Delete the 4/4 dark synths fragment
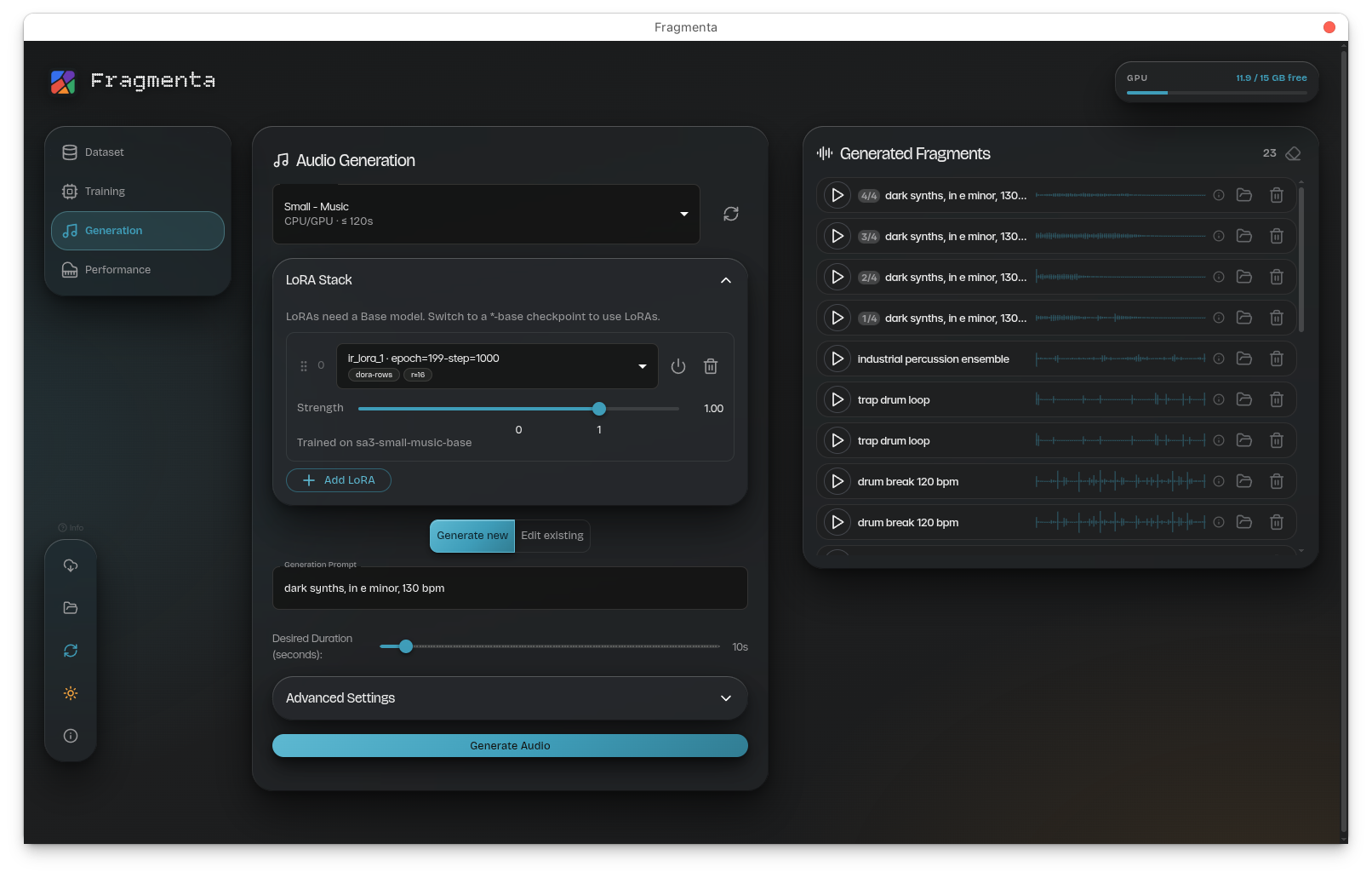This screenshot has height=878, width=1372. coord(1277,195)
